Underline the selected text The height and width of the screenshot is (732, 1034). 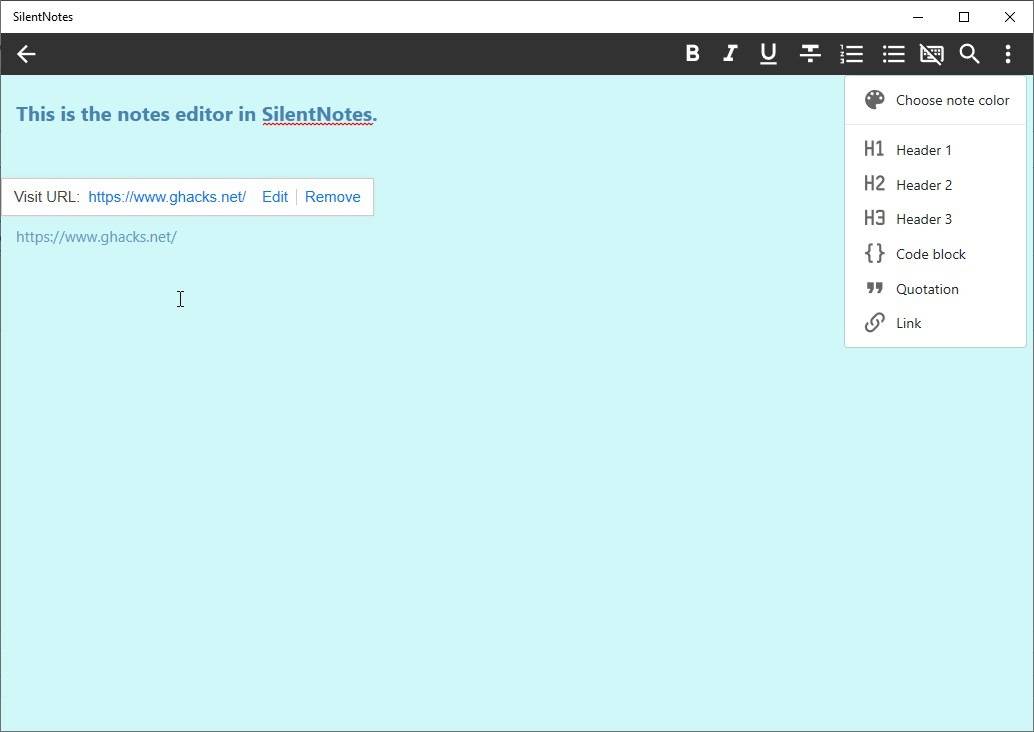pyautogui.click(x=768, y=54)
